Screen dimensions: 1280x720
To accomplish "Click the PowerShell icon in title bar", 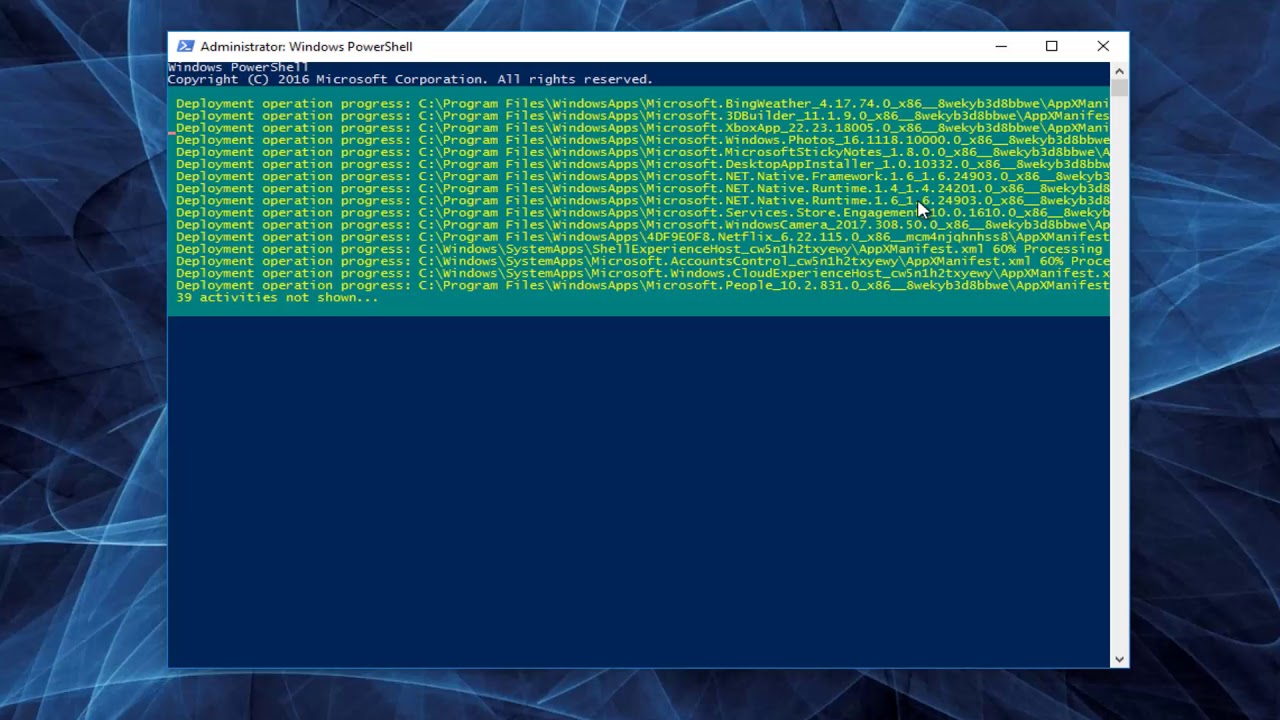I will pos(185,46).
